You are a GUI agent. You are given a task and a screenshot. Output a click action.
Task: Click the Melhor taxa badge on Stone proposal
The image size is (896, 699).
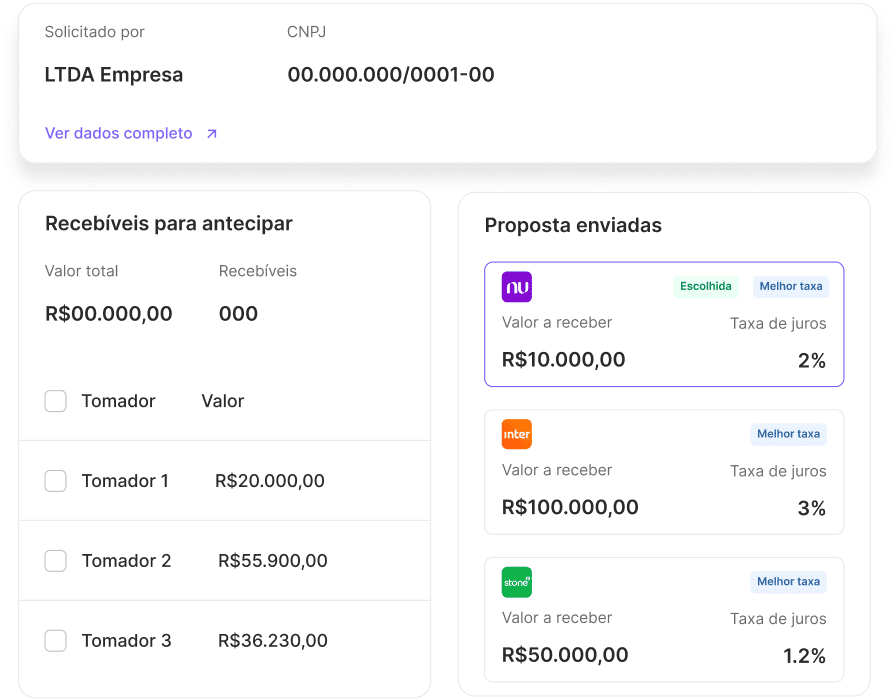coord(789,582)
